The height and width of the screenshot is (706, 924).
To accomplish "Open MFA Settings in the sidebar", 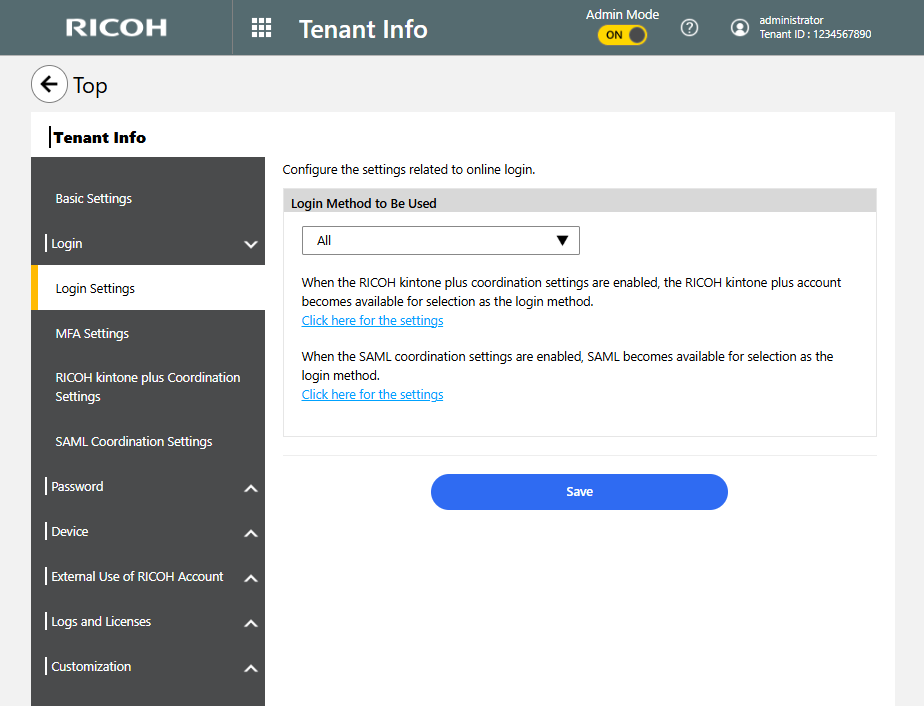I will point(92,334).
